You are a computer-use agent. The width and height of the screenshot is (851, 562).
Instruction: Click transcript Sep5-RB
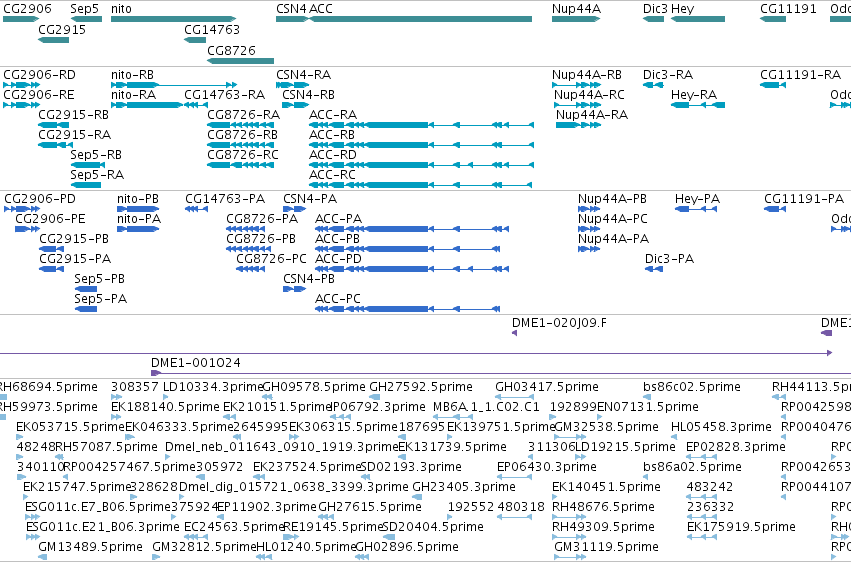tap(87, 165)
